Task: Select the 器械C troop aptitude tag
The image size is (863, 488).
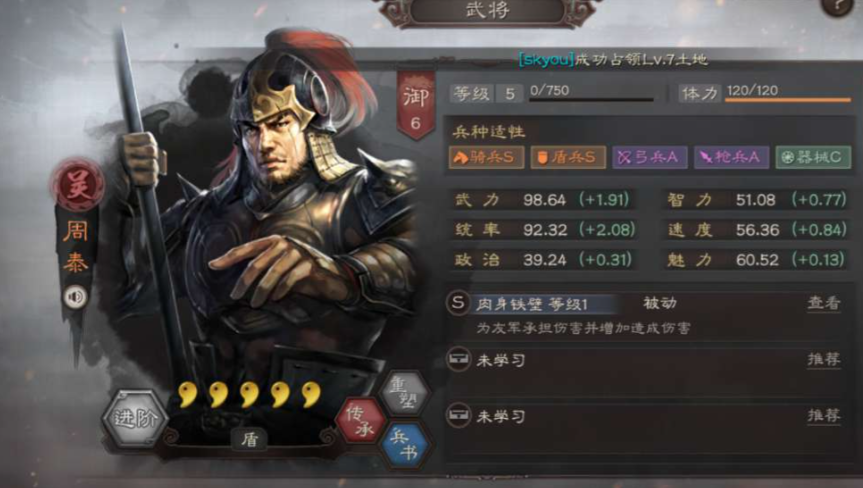Action: tap(813, 157)
